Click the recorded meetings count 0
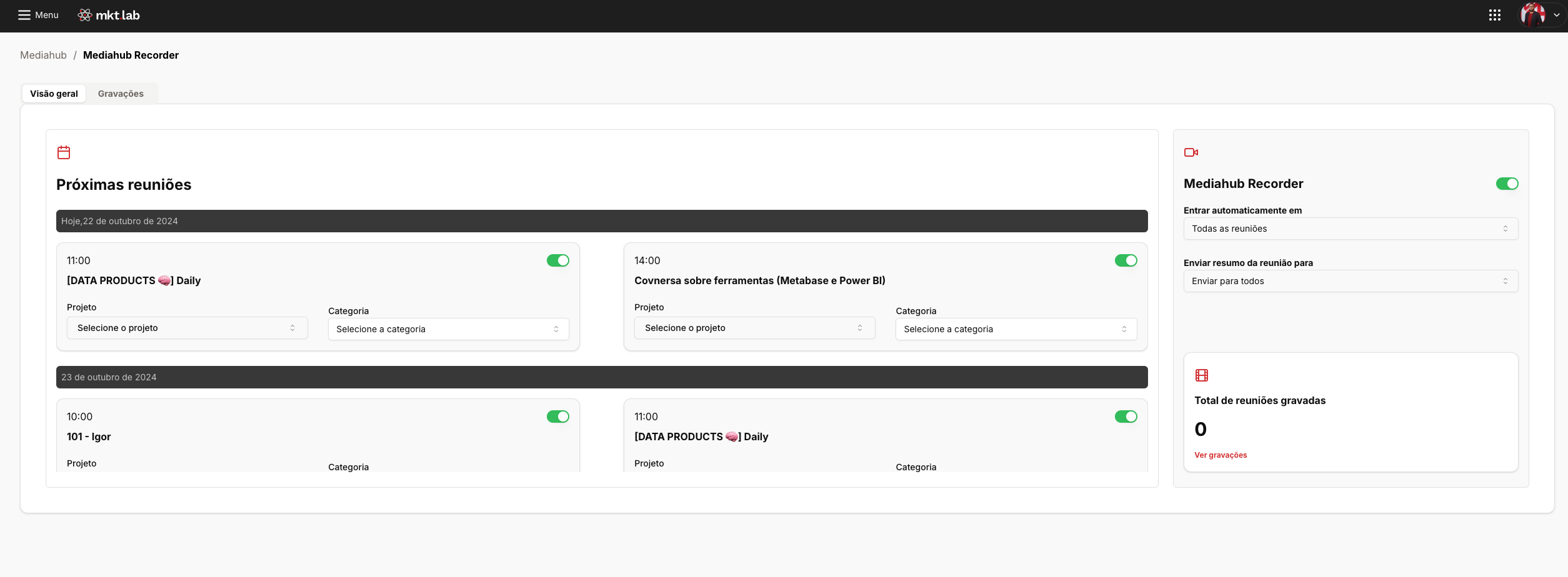This screenshot has width=1568, height=577. 1201,429
